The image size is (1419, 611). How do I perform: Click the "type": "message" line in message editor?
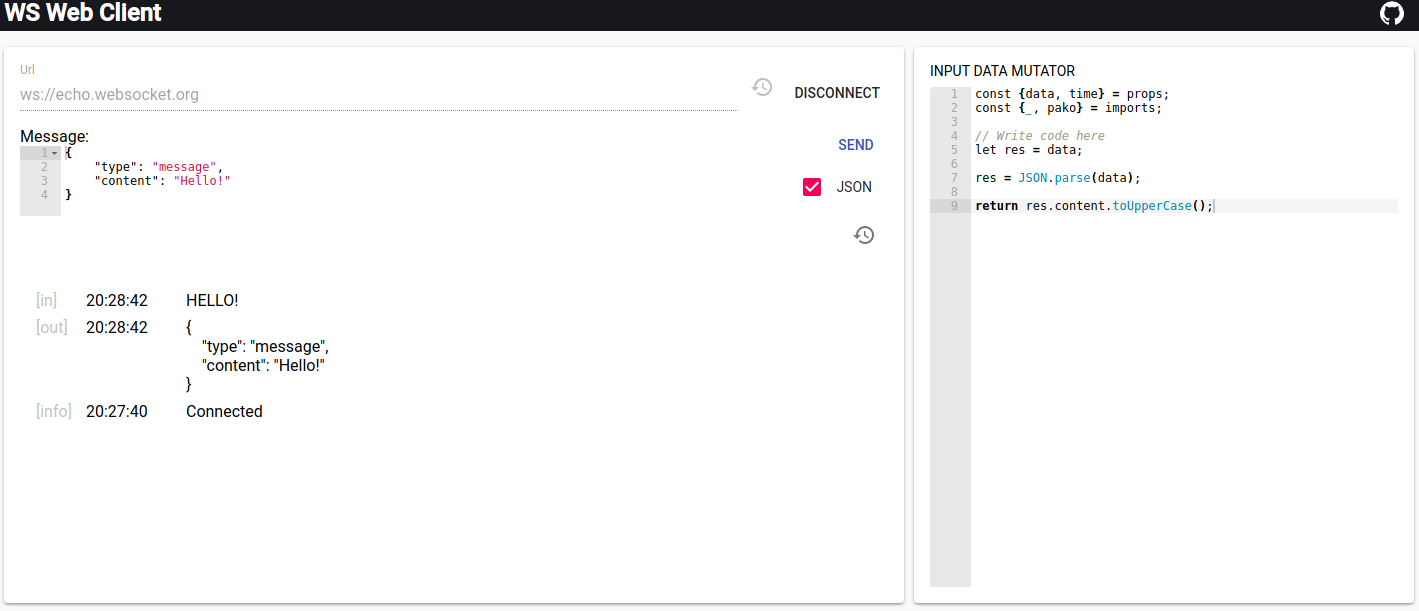157,167
